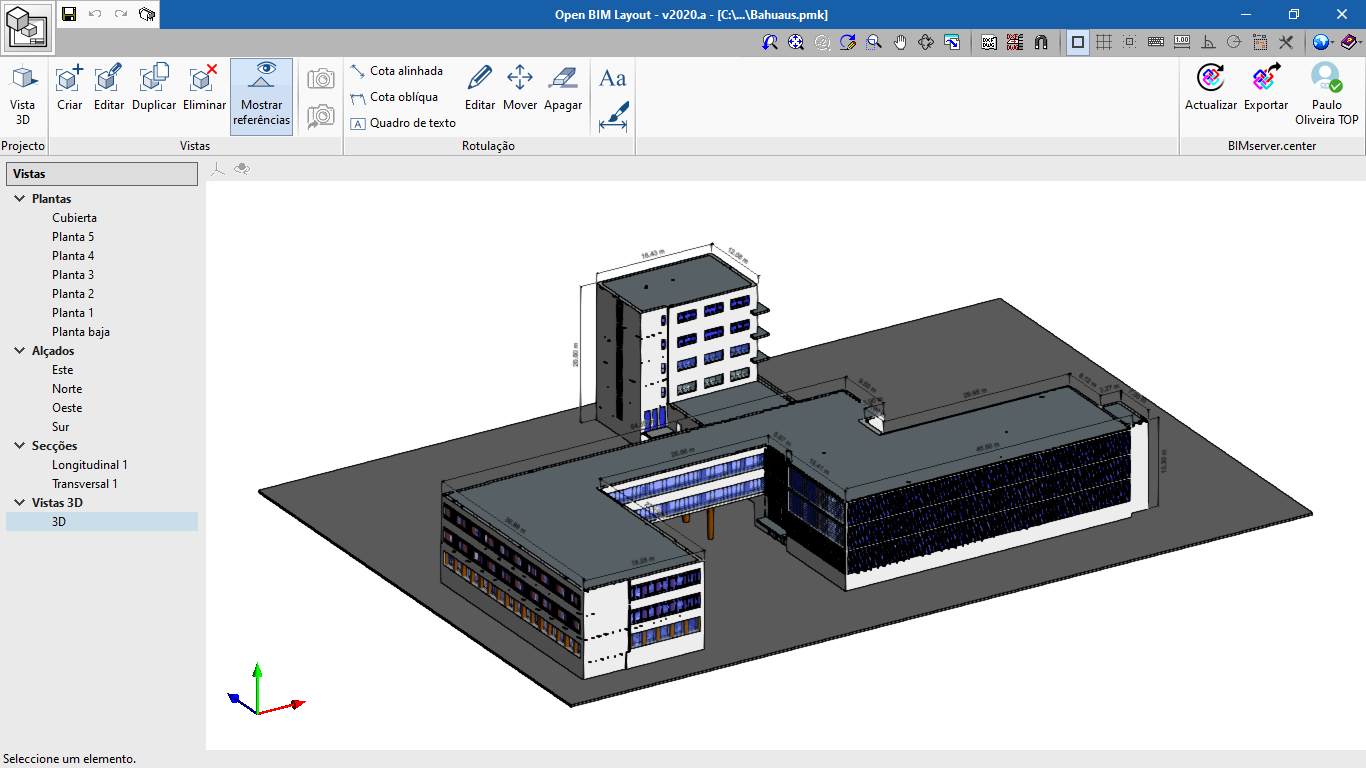
Task: Toggle the grid display icon
Action: click(x=1104, y=42)
